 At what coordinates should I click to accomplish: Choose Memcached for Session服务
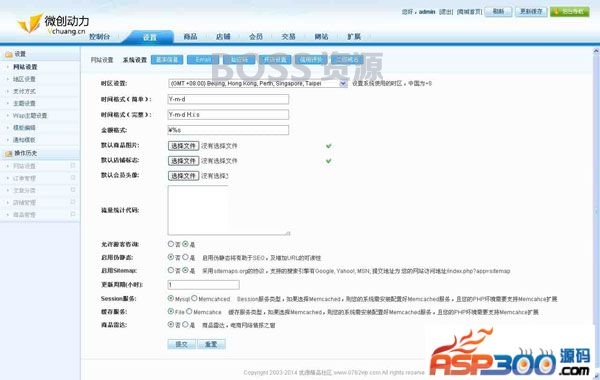[x=194, y=298]
